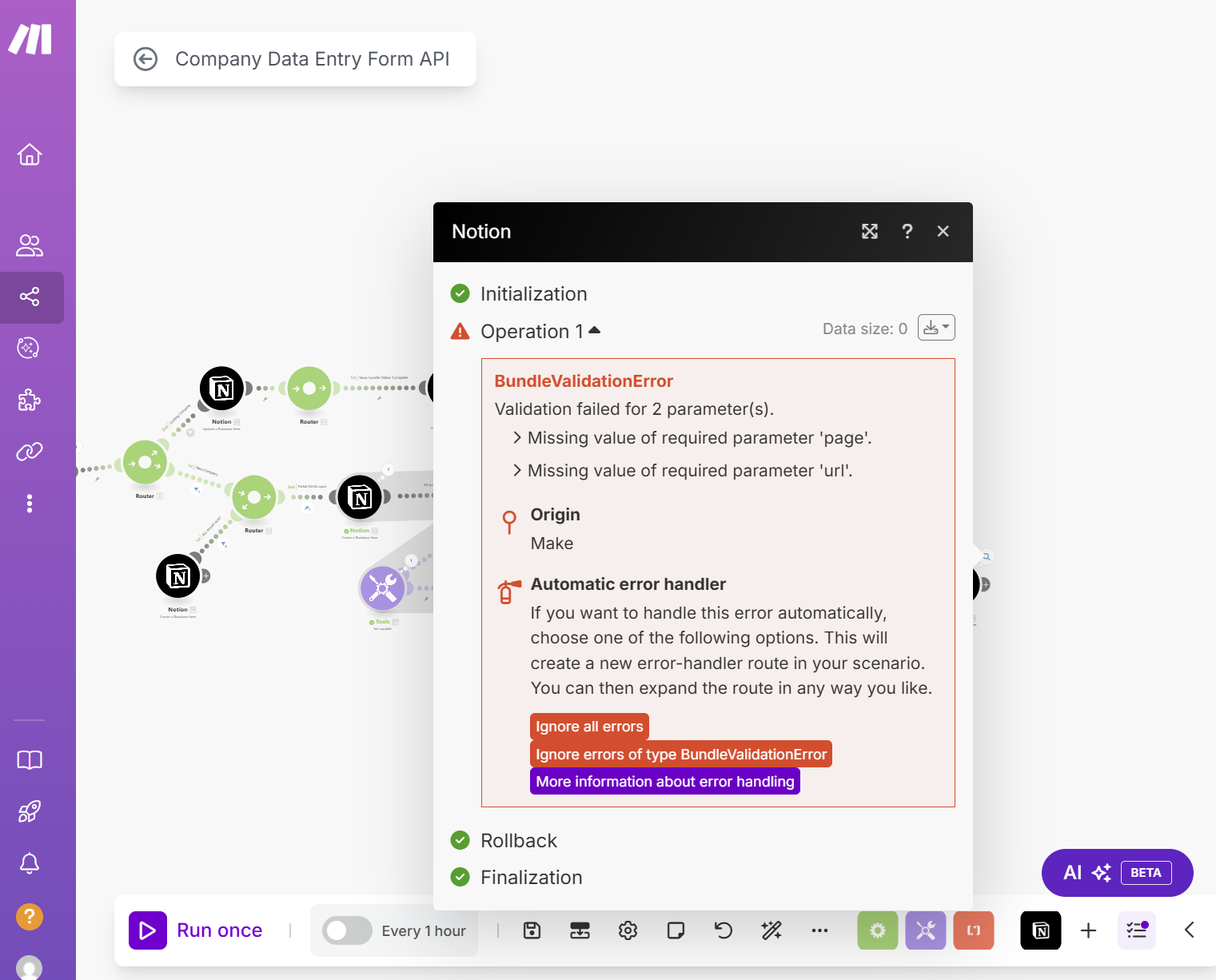Open the puzzle-piece Templates icon

tap(30, 400)
